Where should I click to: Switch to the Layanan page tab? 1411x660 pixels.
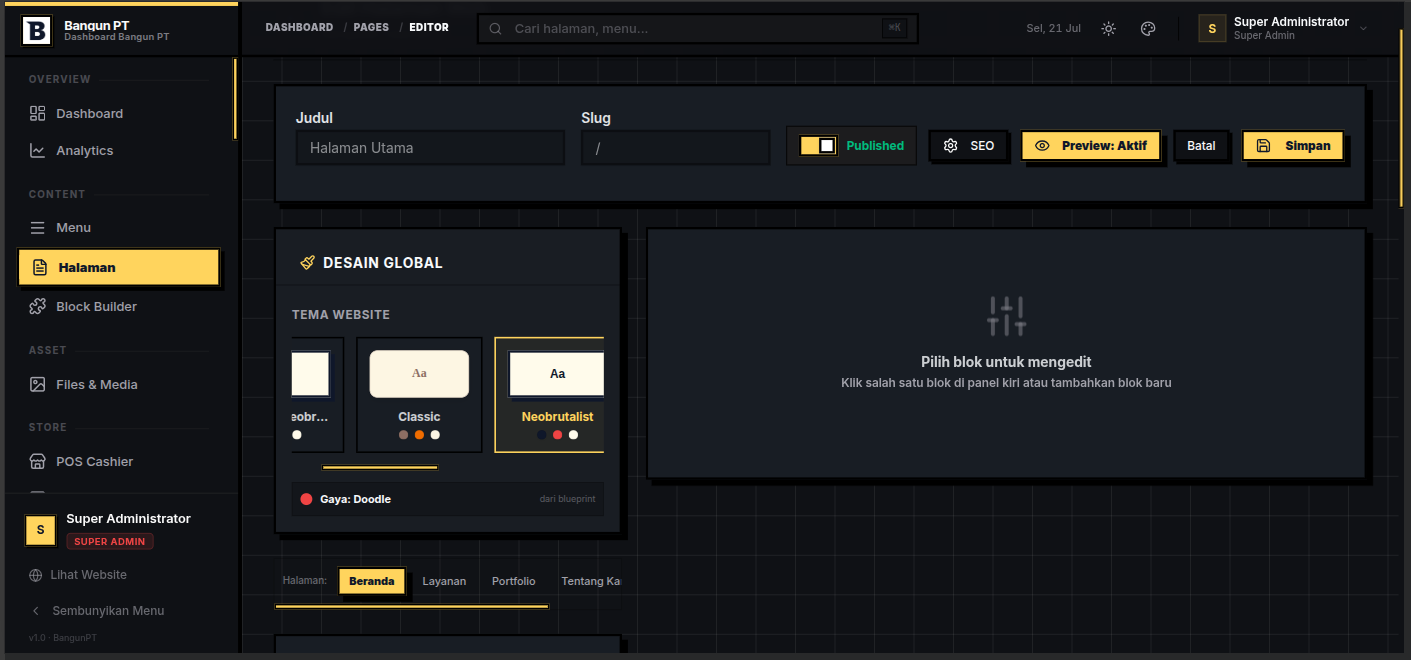(x=444, y=581)
